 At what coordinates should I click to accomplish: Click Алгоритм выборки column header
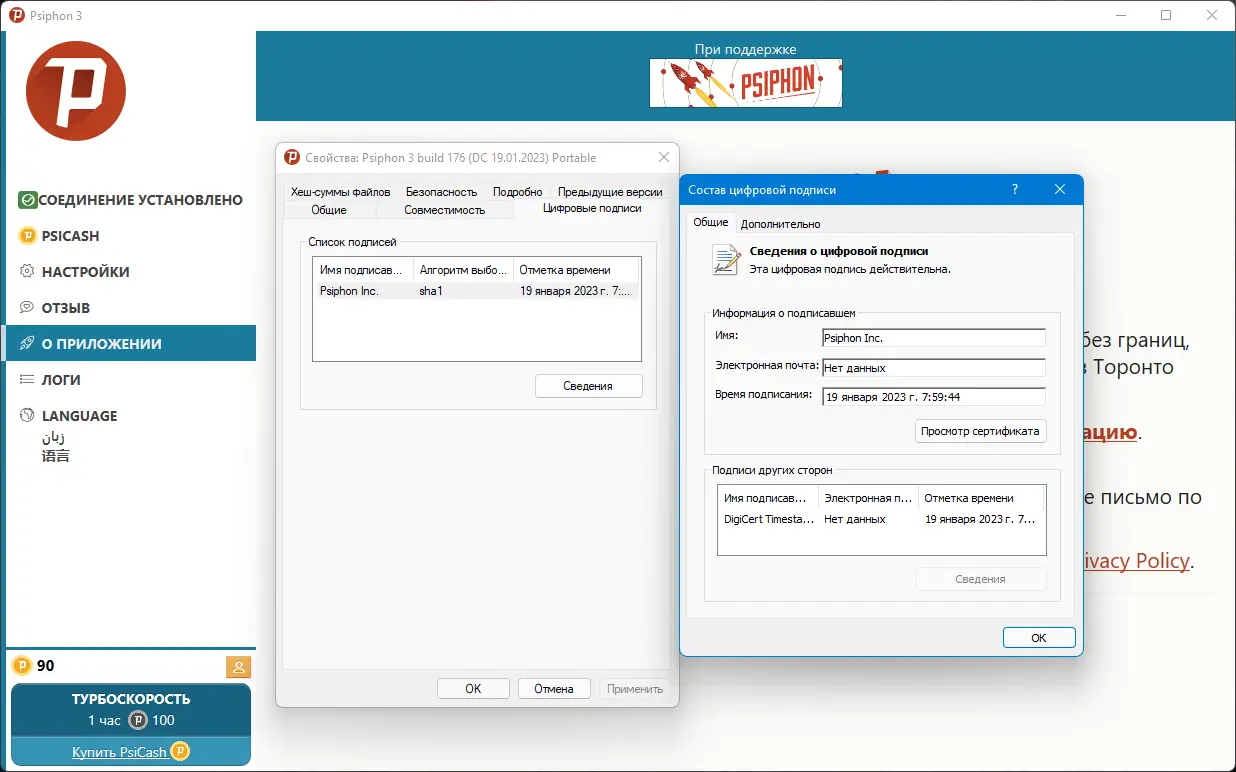(463, 270)
